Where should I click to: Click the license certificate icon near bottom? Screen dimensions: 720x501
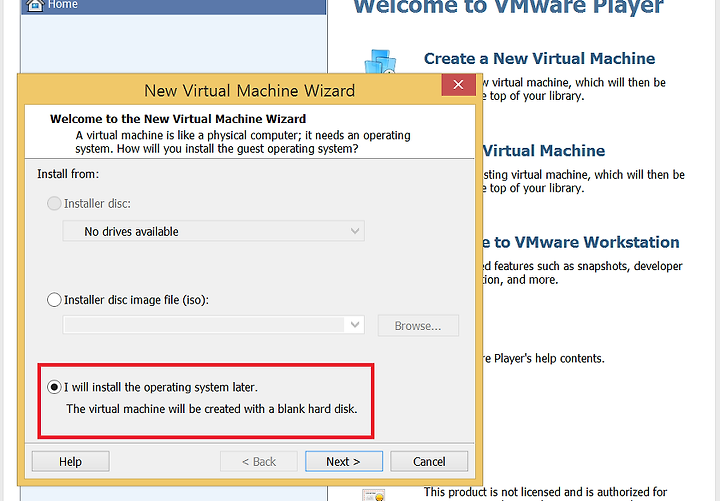point(373,495)
